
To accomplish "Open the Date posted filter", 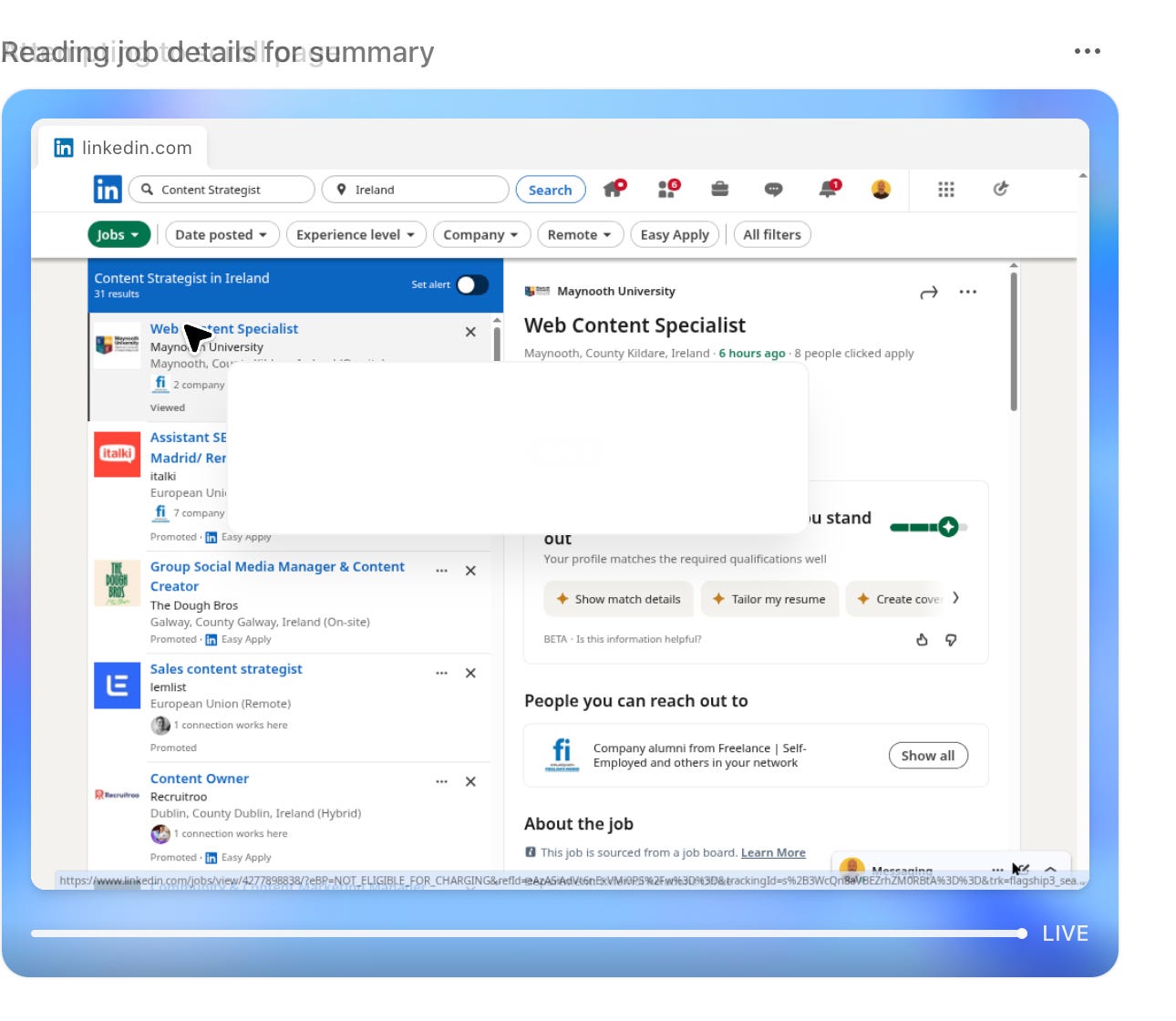I will tap(221, 234).
